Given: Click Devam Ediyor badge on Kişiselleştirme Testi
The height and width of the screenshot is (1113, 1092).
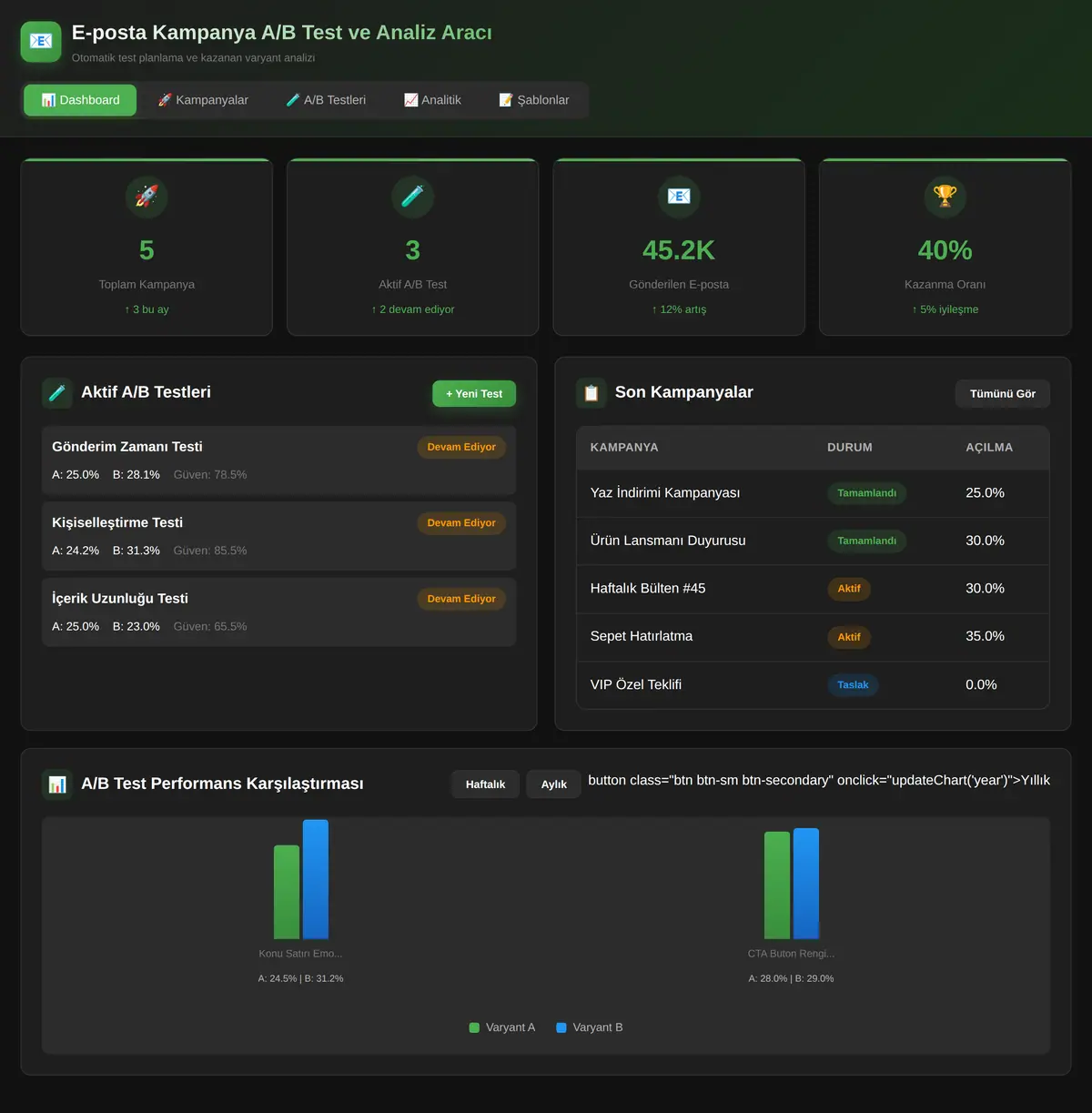Looking at the screenshot, I should pyautogui.click(x=461, y=523).
